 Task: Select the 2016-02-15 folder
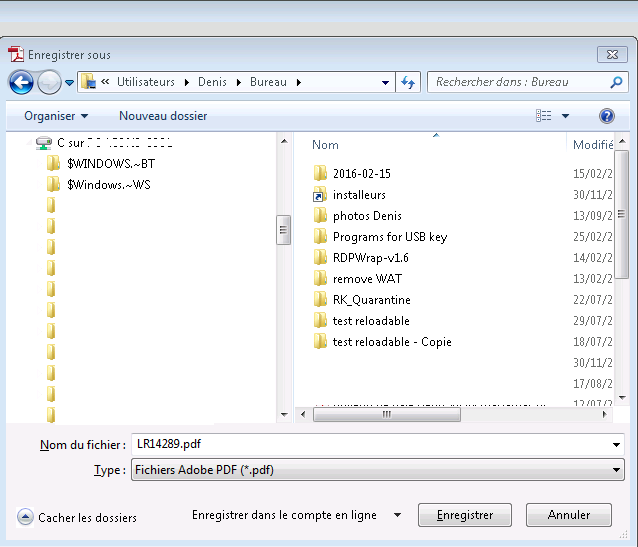coord(352,174)
